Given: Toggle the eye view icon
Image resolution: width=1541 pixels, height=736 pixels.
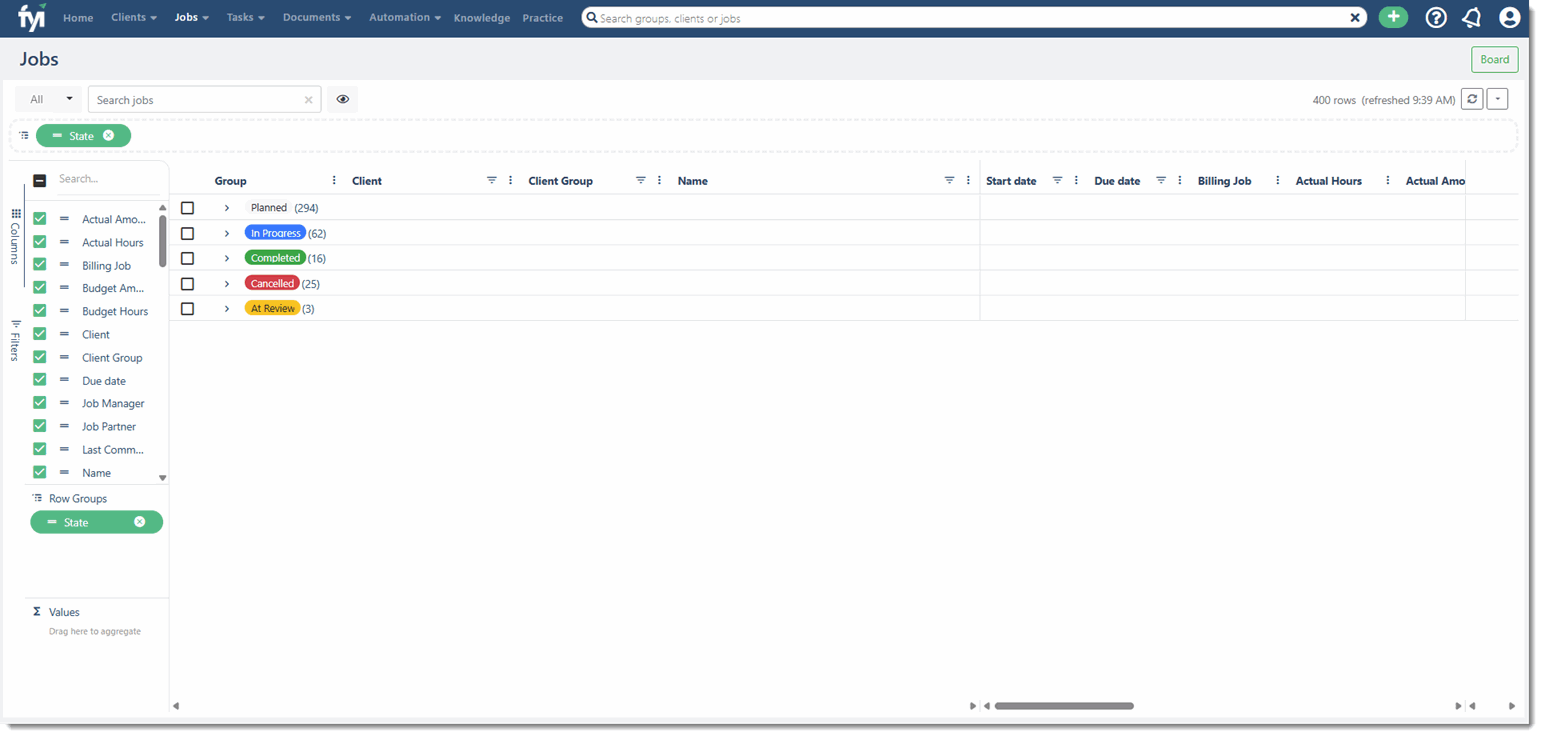Looking at the screenshot, I should coord(342,99).
